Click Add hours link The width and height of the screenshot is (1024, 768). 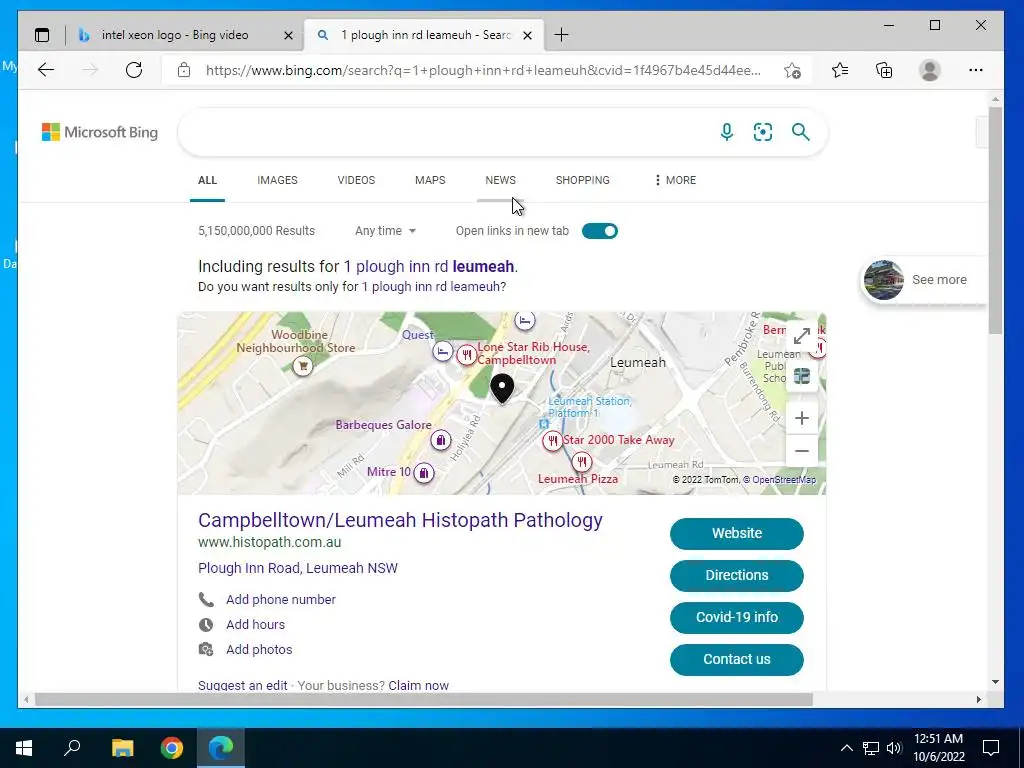[x=255, y=625]
